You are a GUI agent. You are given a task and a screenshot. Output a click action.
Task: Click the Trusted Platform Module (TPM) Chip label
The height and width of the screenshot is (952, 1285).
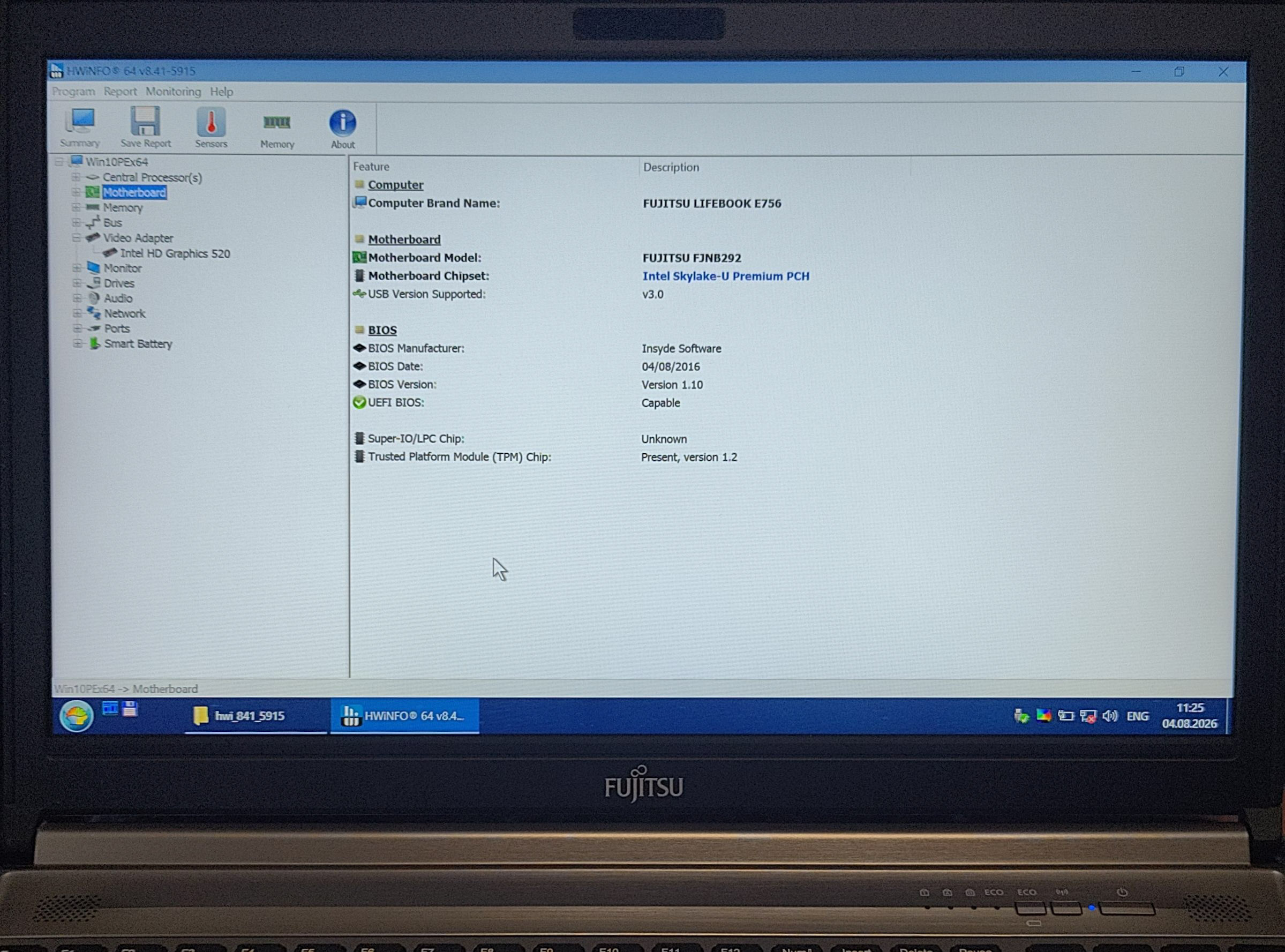tap(460, 457)
